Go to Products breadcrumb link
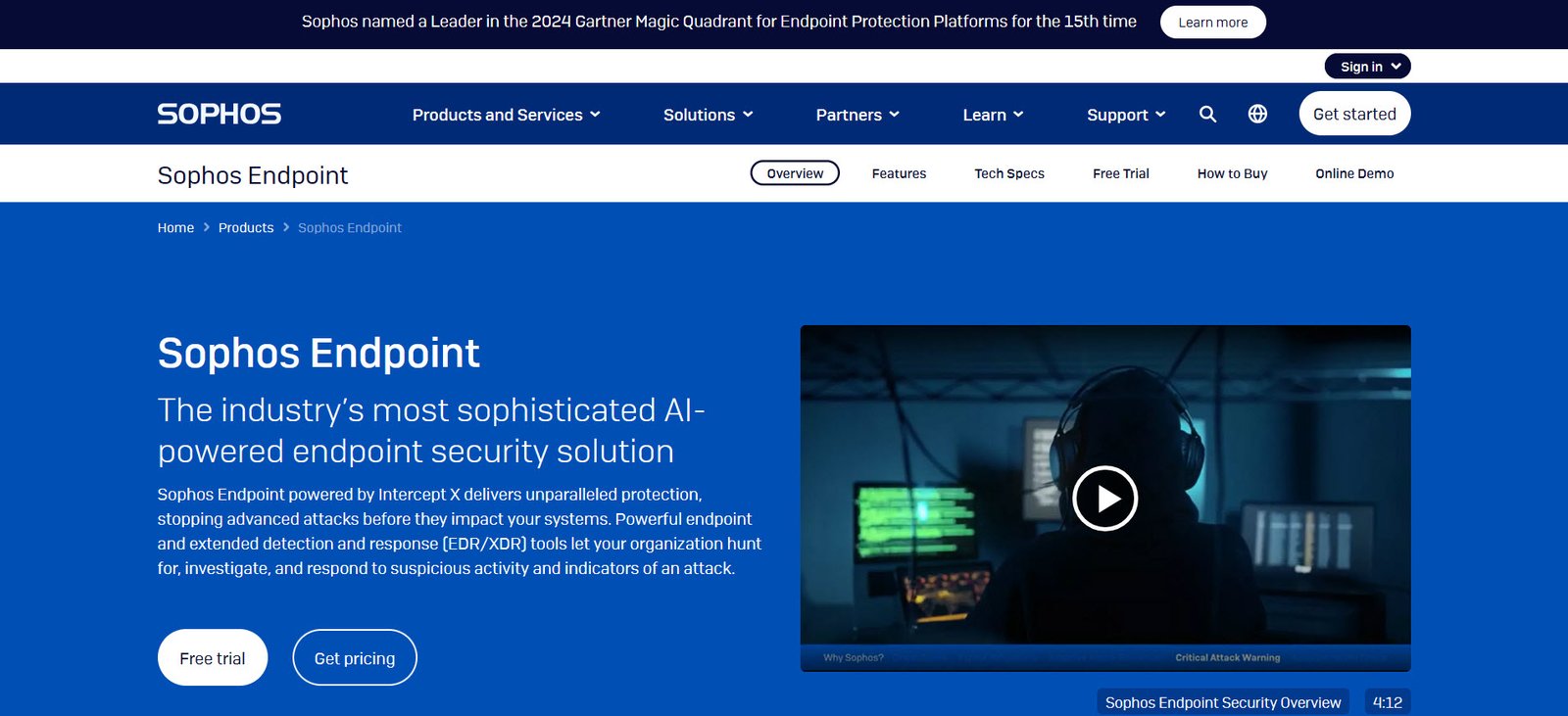Viewport: 1568px width, 716px height. (x=246, y=227)
